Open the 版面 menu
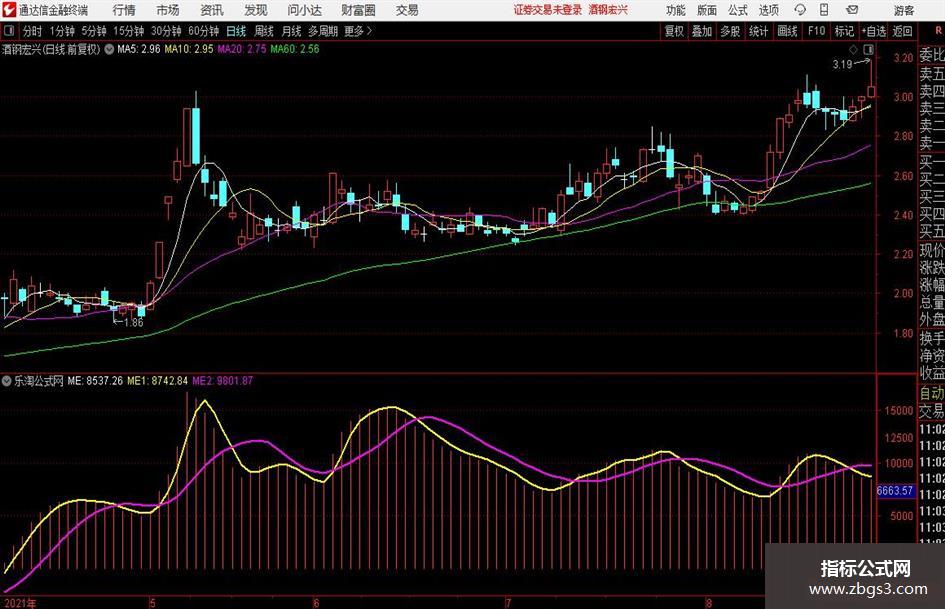Viewport: 945px width, 609px height. (706, 10)
